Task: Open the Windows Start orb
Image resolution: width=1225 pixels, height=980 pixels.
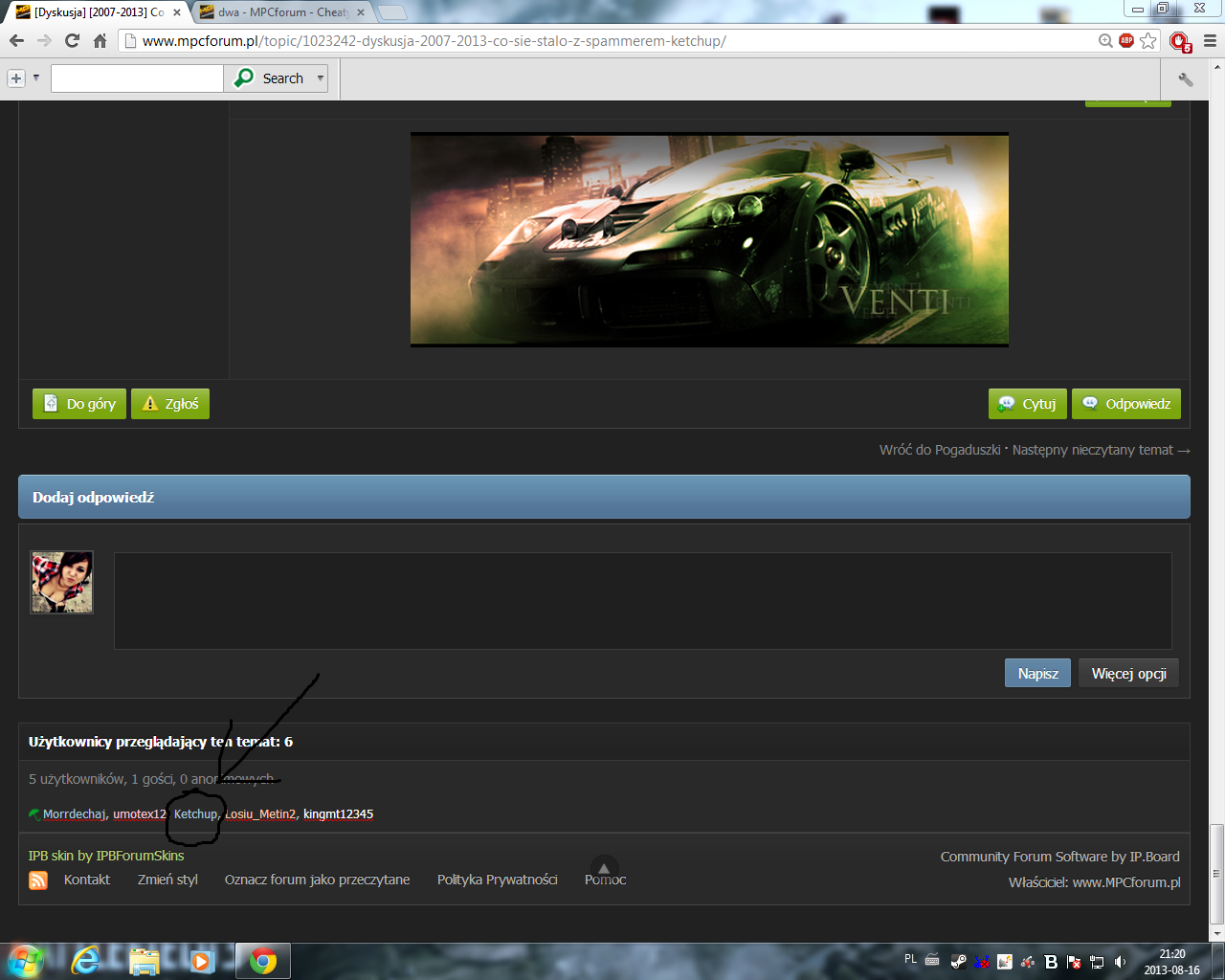Action: [x=24, y=960]
